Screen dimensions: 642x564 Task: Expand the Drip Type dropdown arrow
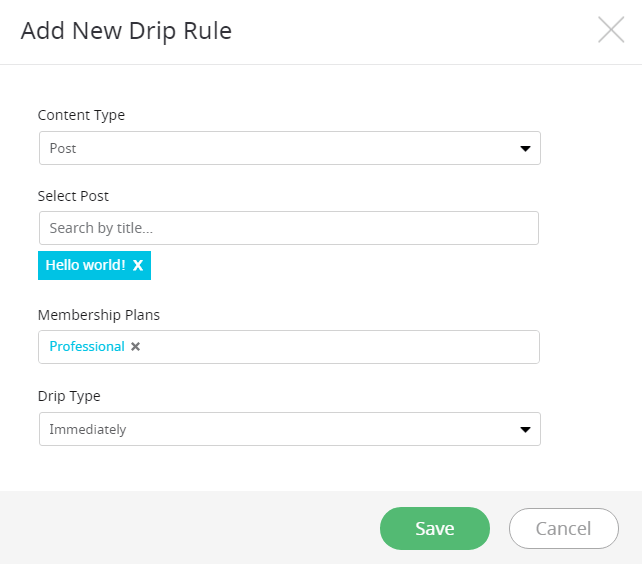[x=525, y=429]
